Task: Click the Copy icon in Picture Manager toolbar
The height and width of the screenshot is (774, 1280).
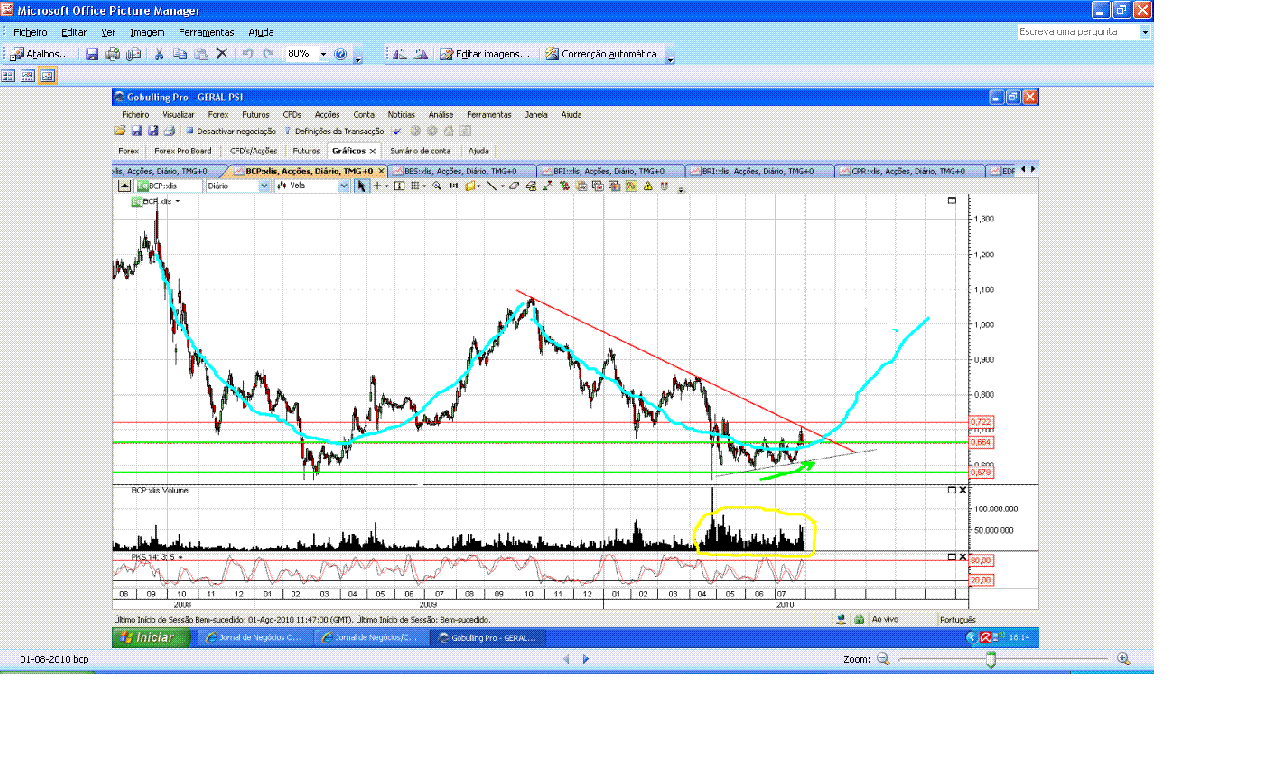Action: [180, 54]
